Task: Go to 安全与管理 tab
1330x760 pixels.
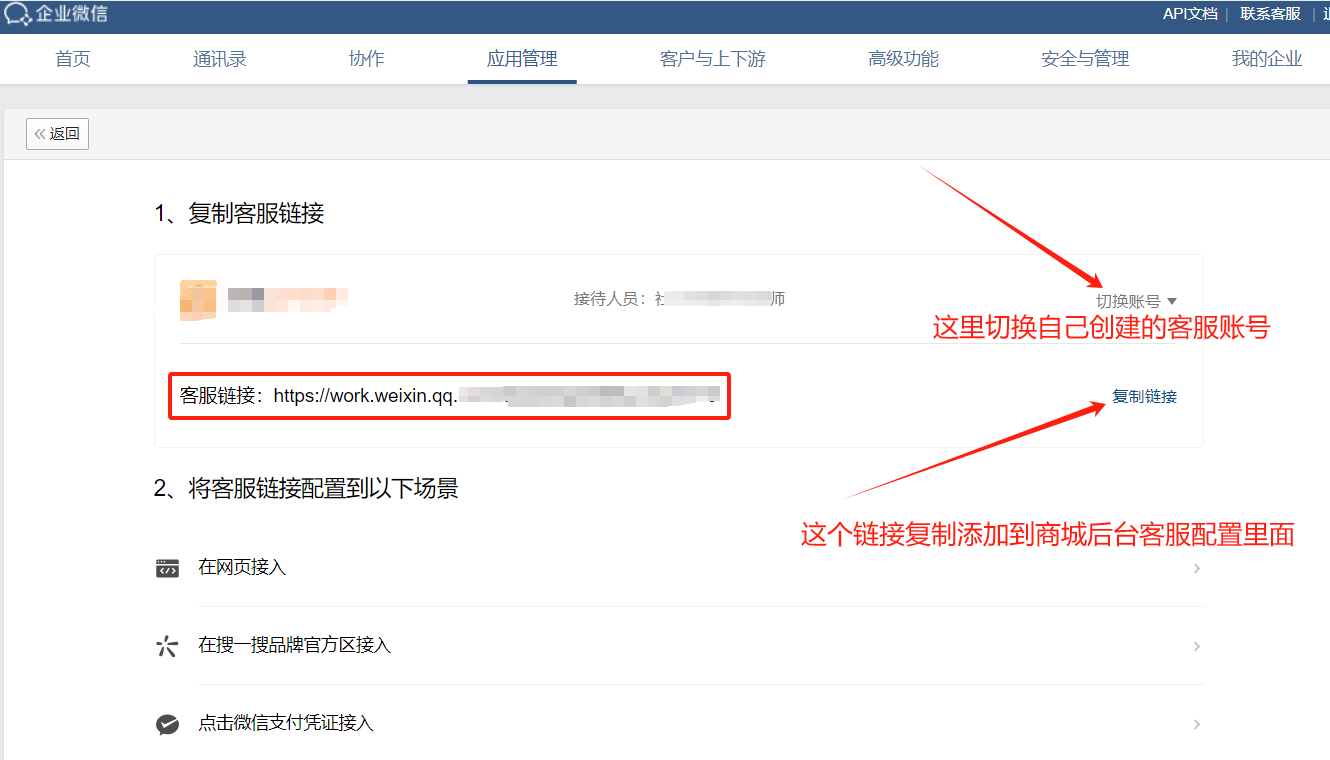Action: [x=1085, y=59]
